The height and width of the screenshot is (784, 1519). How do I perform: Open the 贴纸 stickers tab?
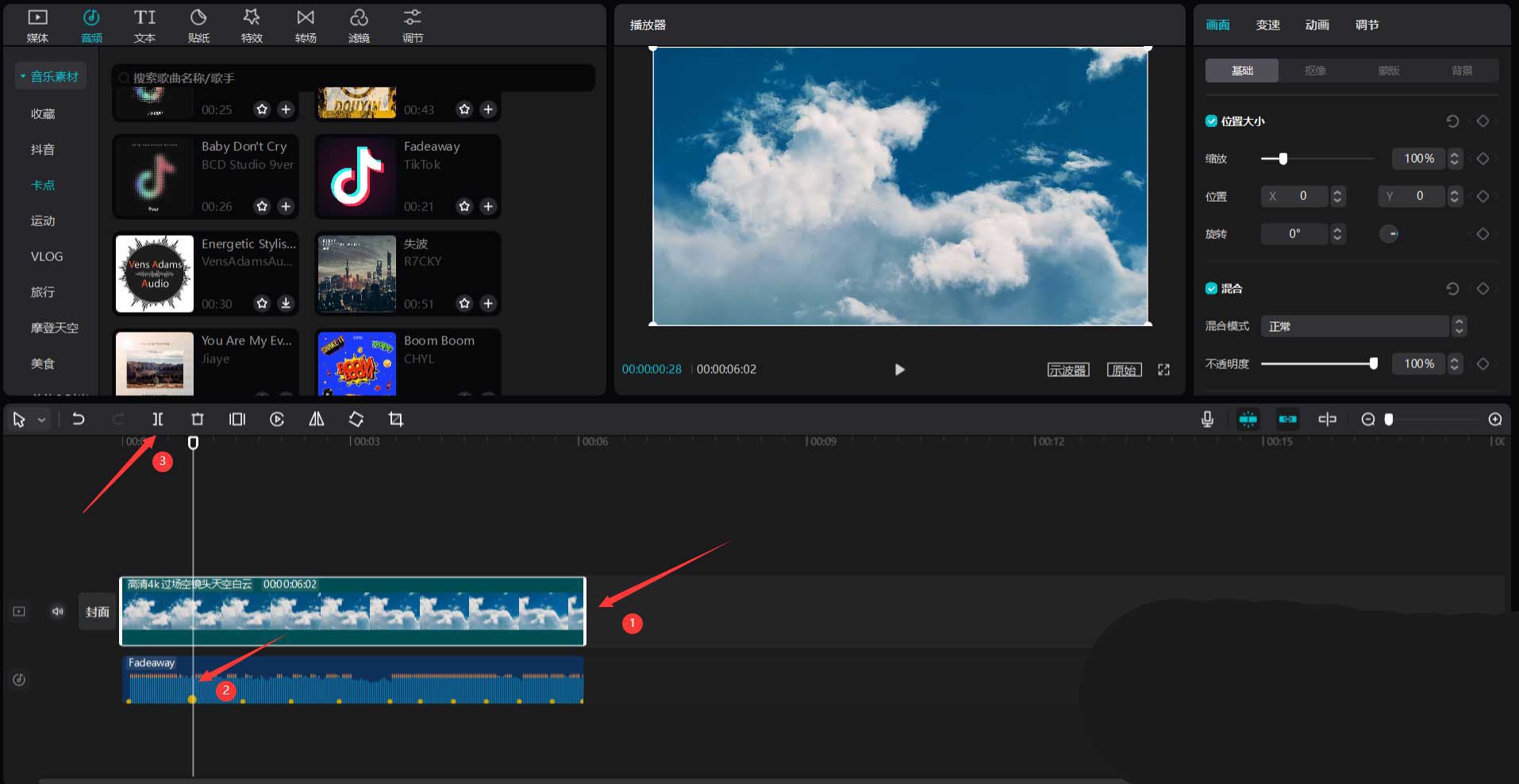pos(198,25)
